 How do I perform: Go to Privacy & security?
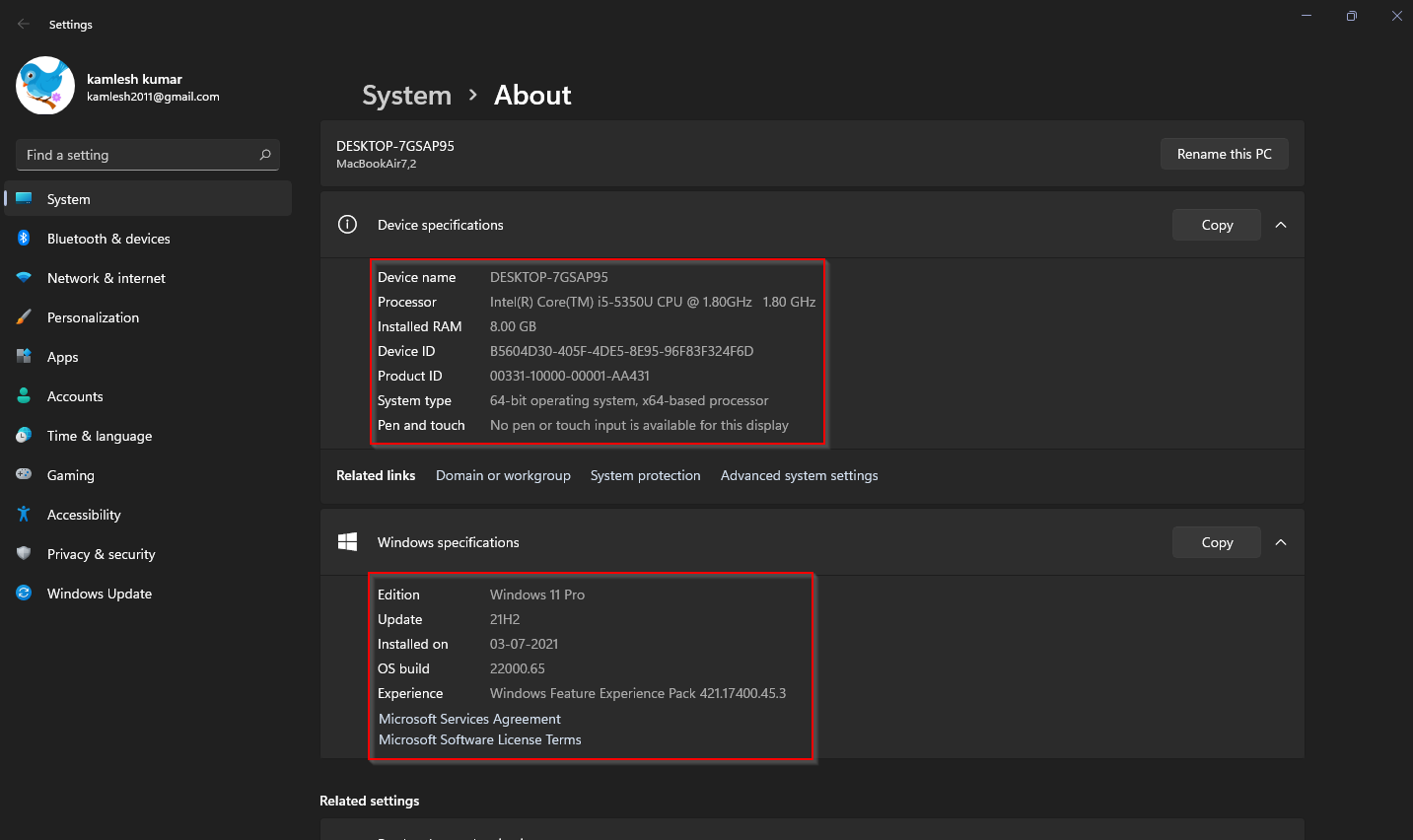[148, 554]
